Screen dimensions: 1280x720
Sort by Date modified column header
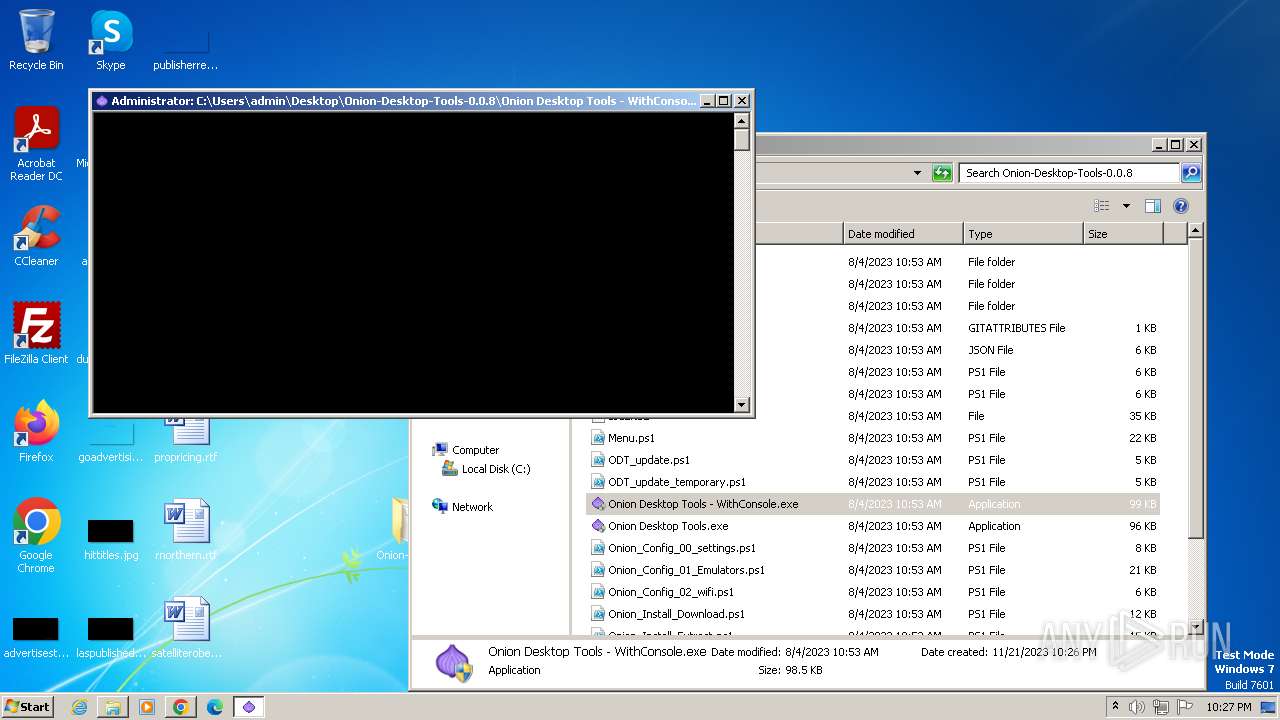pyautogui.click(x=903, y=234)
